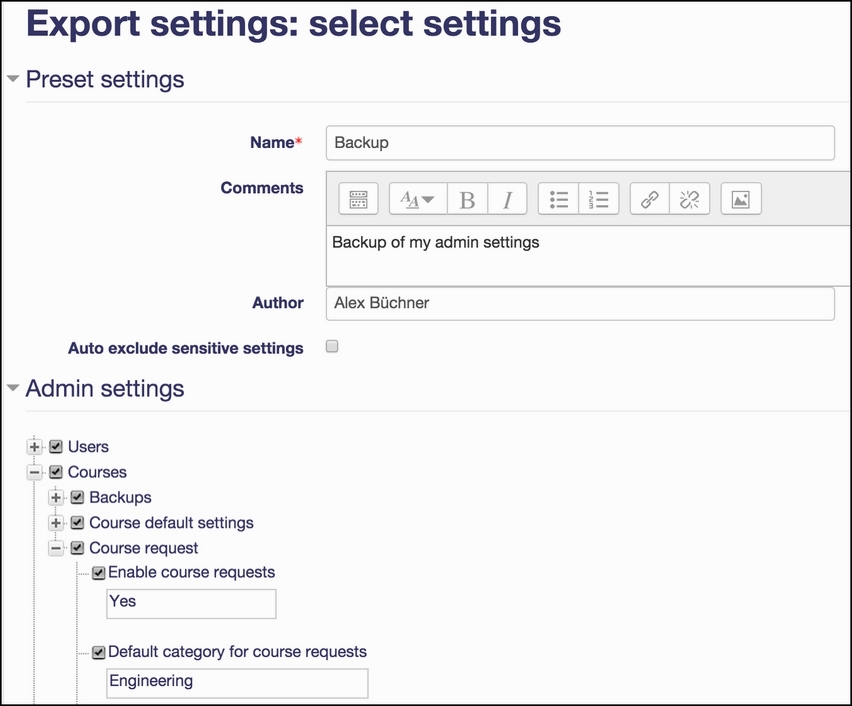This screenshot has width=852, height=706.
Task: Collapse the Courses tree node
Action: coord(34,472)
